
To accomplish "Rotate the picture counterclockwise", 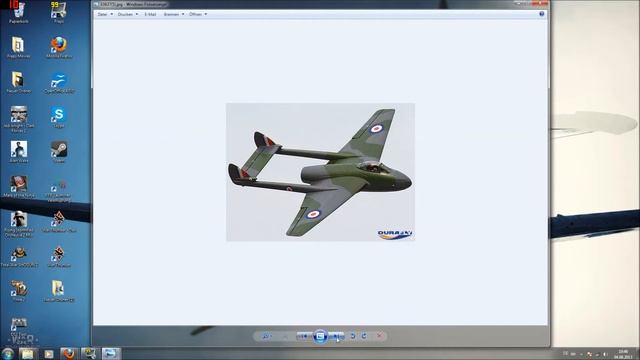I will tap(353, 336).
